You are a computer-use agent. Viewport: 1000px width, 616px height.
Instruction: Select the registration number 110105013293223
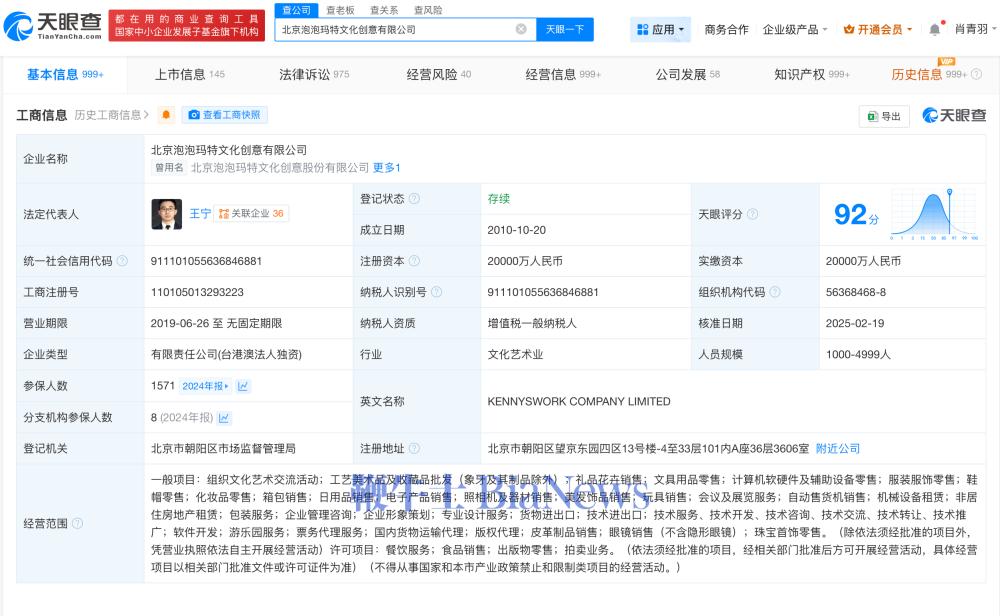[x=197, y=292]
